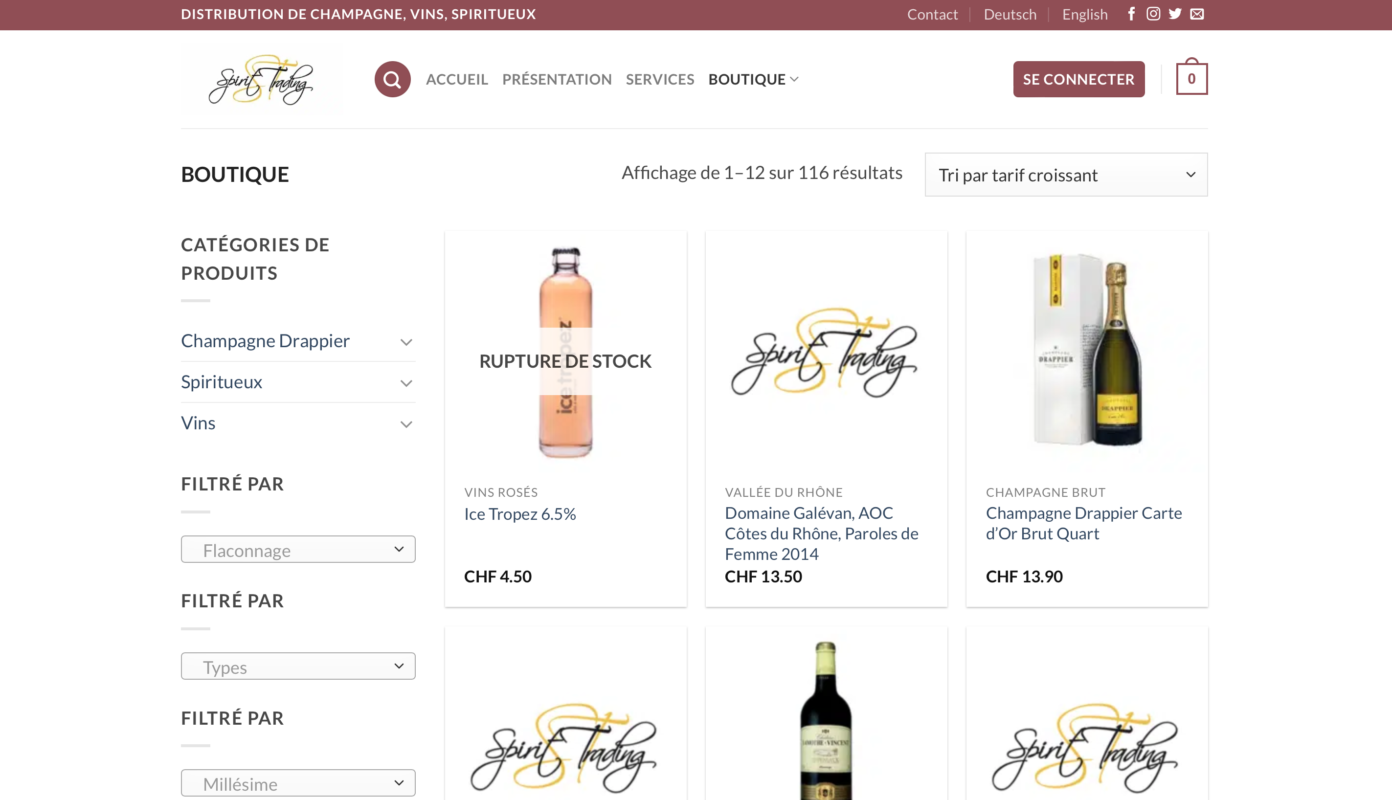The image size is (1392, 800).
Task: Switch language to Deutsch
Action: click(1010, 14)
